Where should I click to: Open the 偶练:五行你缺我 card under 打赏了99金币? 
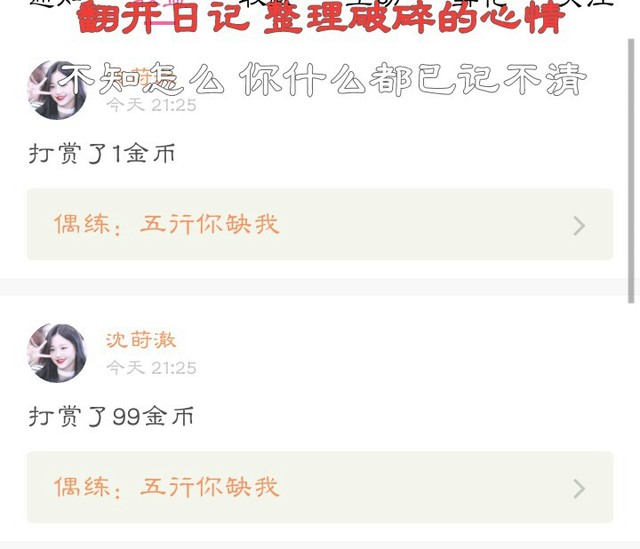(x=320, y=487)
